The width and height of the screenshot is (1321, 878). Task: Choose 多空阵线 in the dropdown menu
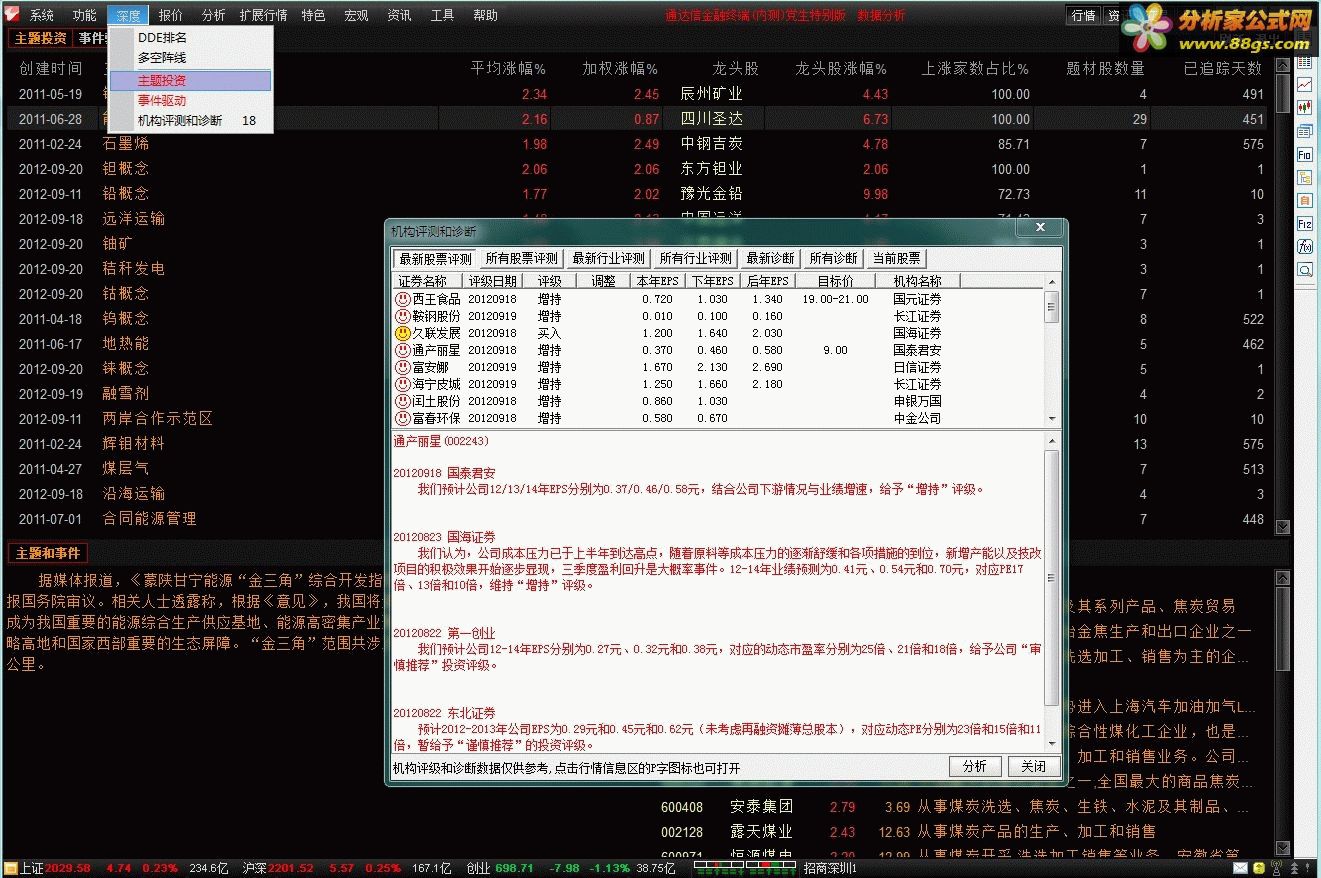point(190,58)
